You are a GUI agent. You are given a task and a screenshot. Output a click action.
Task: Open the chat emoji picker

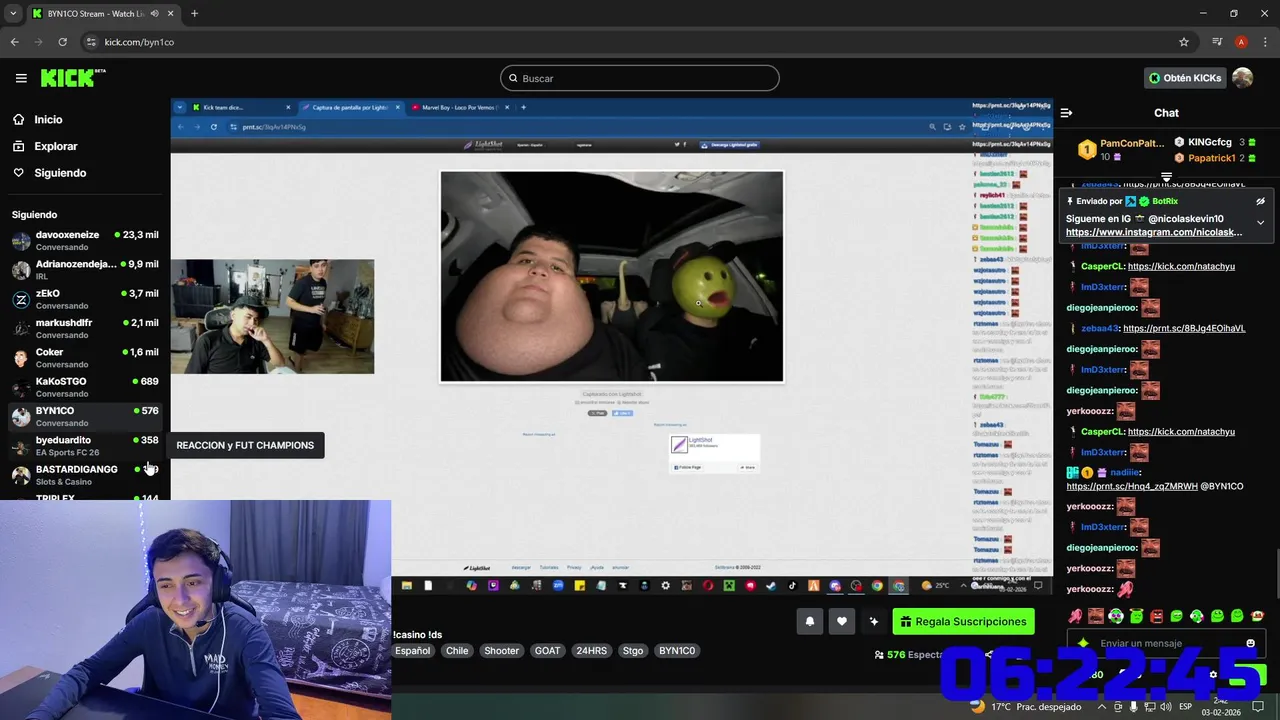[x=1250, y=643]
